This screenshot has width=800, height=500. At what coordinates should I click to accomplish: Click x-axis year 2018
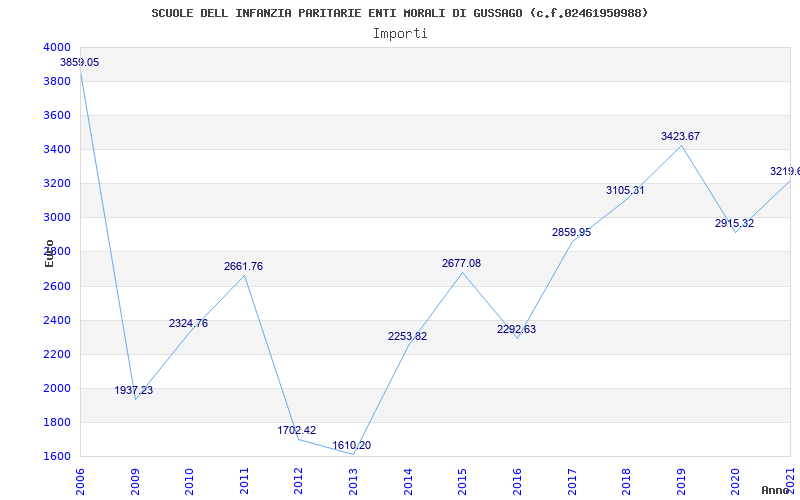coord(626,481)
